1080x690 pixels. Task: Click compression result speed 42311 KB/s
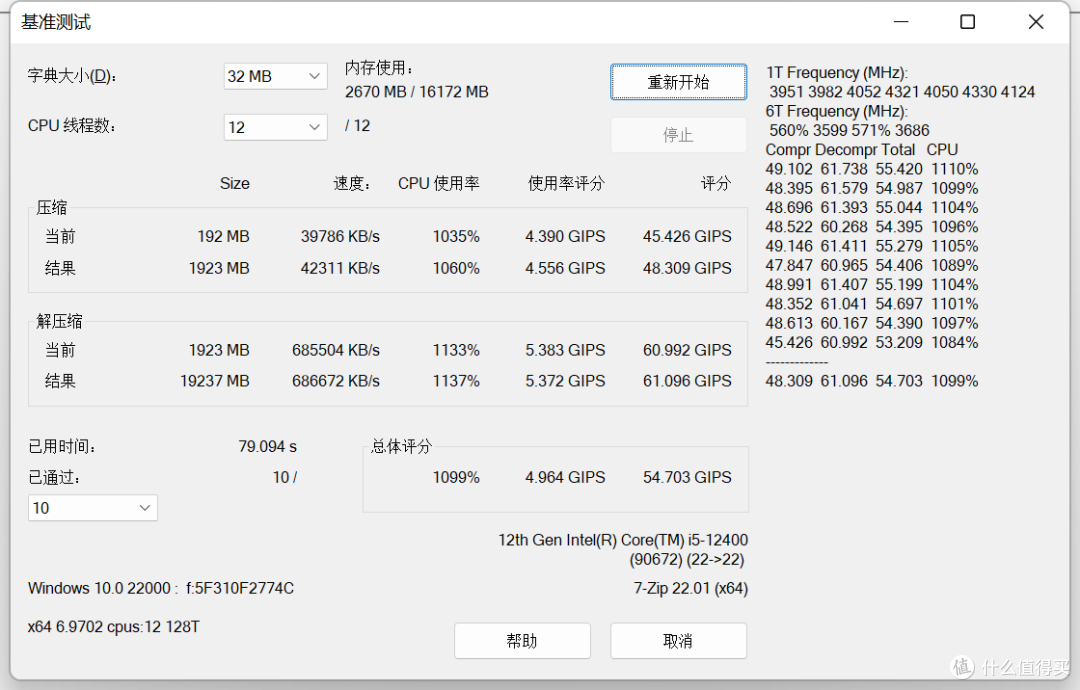click(340, 269)
